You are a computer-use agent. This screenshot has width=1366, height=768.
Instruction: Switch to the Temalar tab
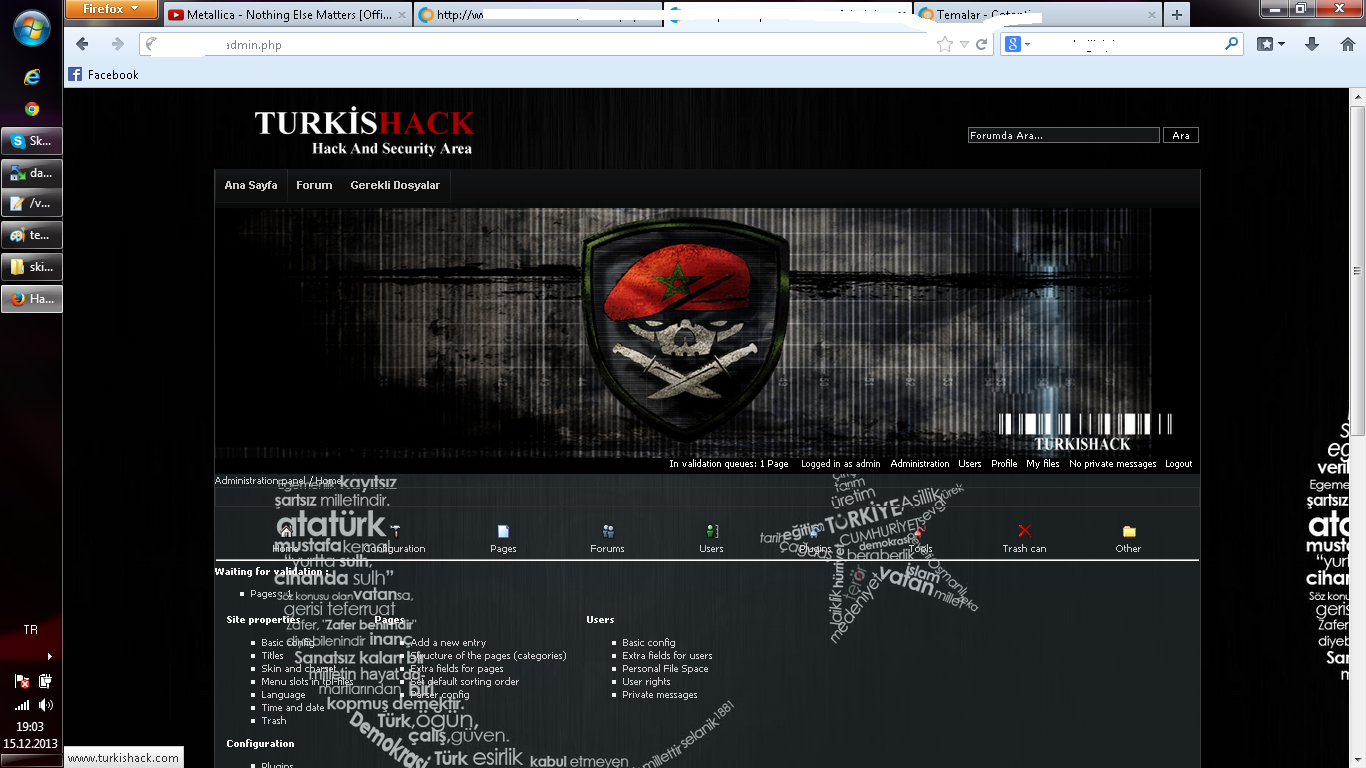pyautogui.click(x=1037, y=14)
